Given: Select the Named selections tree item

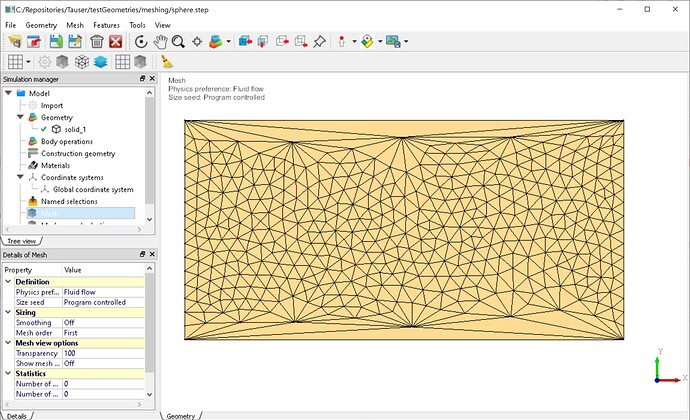Looking at the screenshot, I should pyautogui.click(x=69, y=201).
